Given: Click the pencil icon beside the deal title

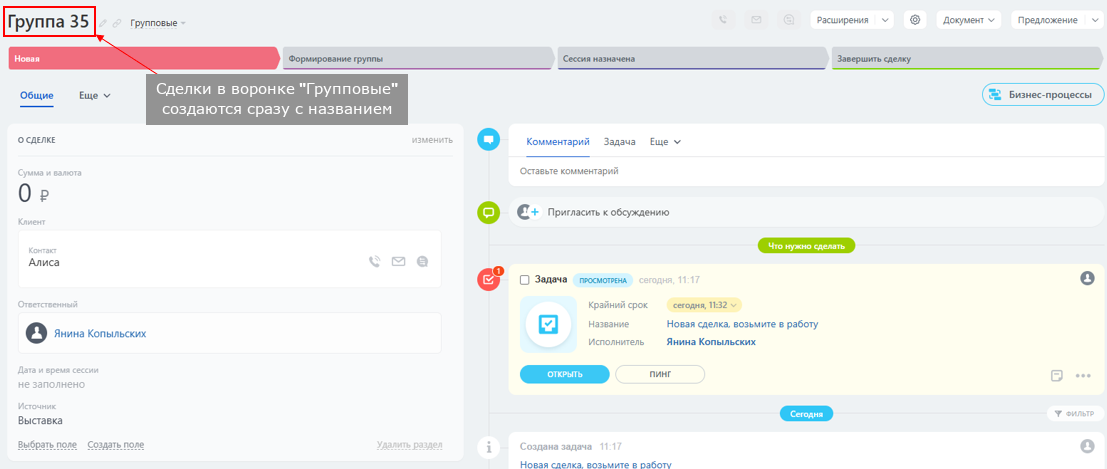Looking at the screenshot, I should click(x=103, y=23).
